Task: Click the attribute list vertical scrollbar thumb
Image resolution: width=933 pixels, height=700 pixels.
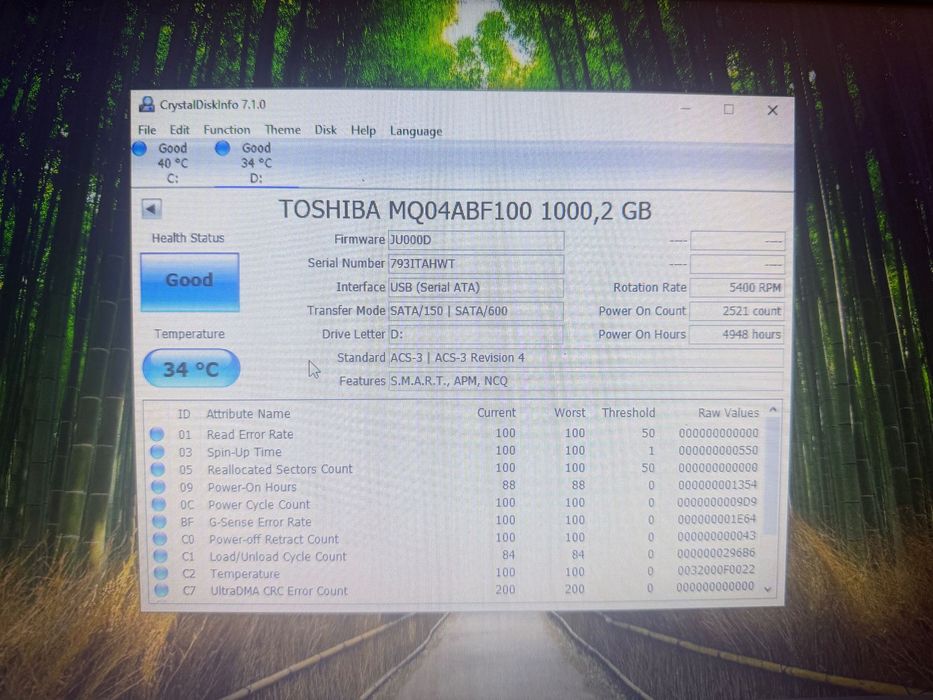Action: [x=771, y=475]
